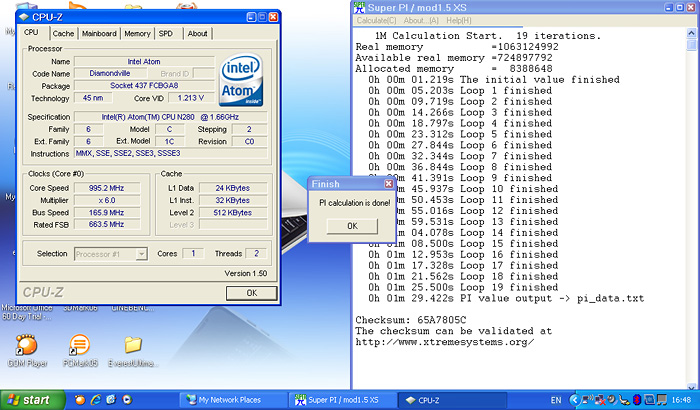700x410 pixels.
Task: Click the PI value output pi_data.txt line
Action: click(x=506, y=298)
